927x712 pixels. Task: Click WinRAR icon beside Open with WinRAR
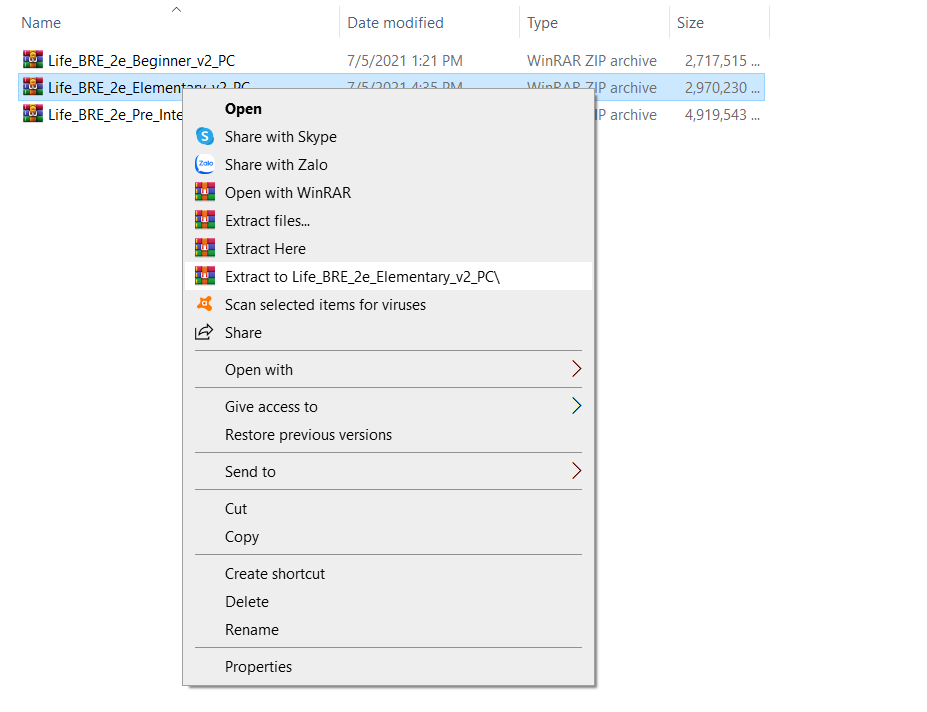pos(205,192)
